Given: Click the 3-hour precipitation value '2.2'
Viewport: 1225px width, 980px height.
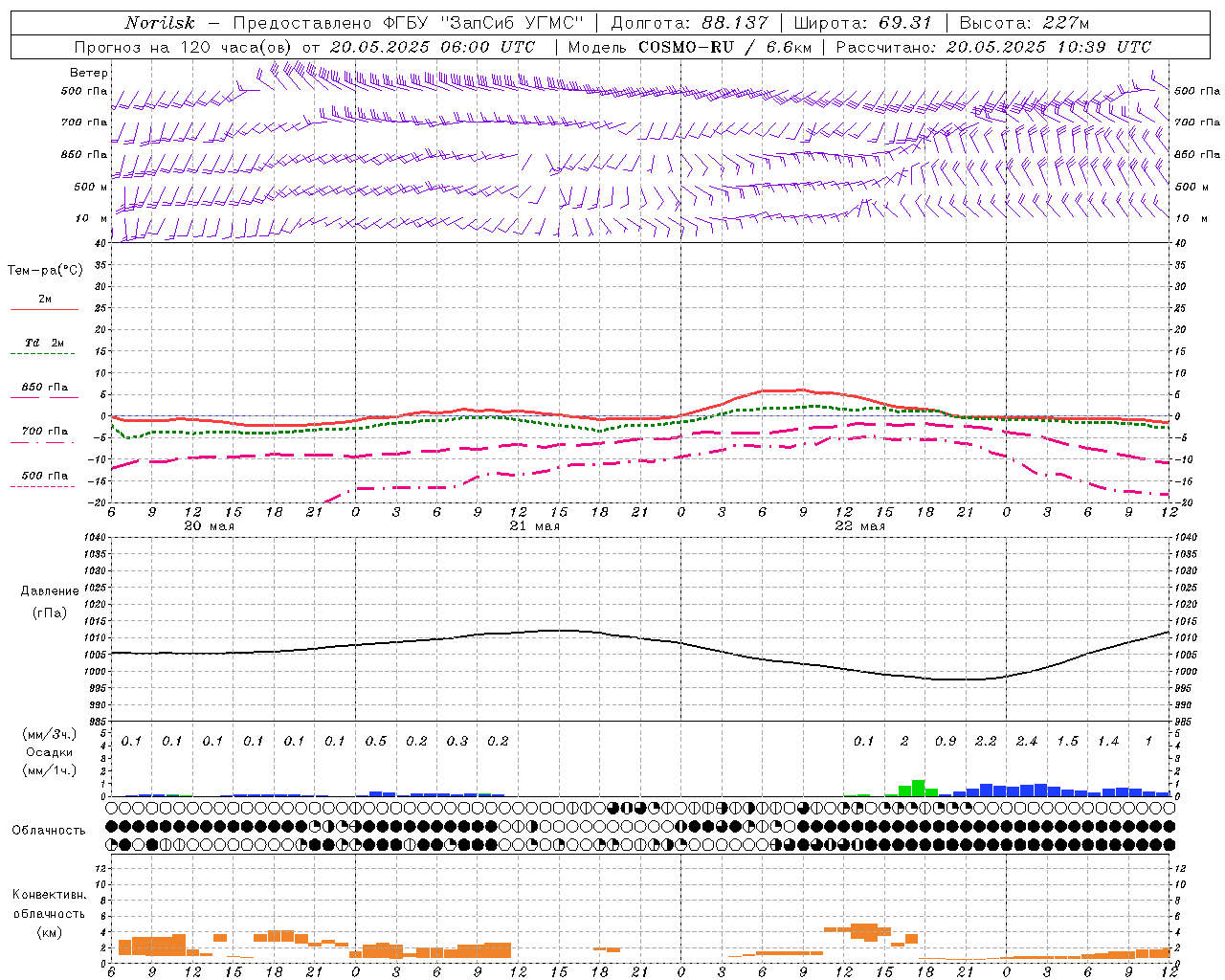Looking at the screenshot, I should [986, 742].
